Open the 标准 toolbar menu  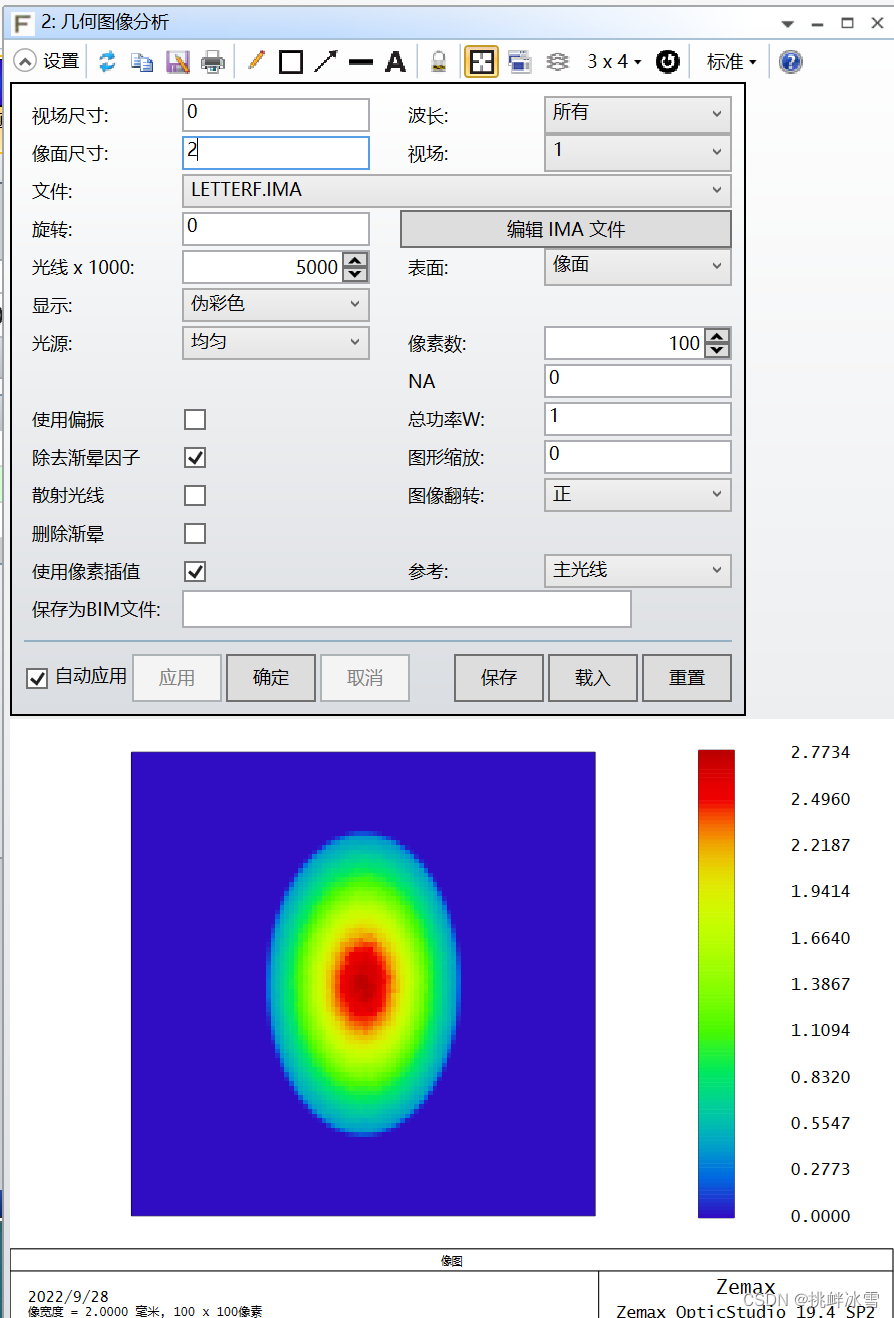coord(730,61)
